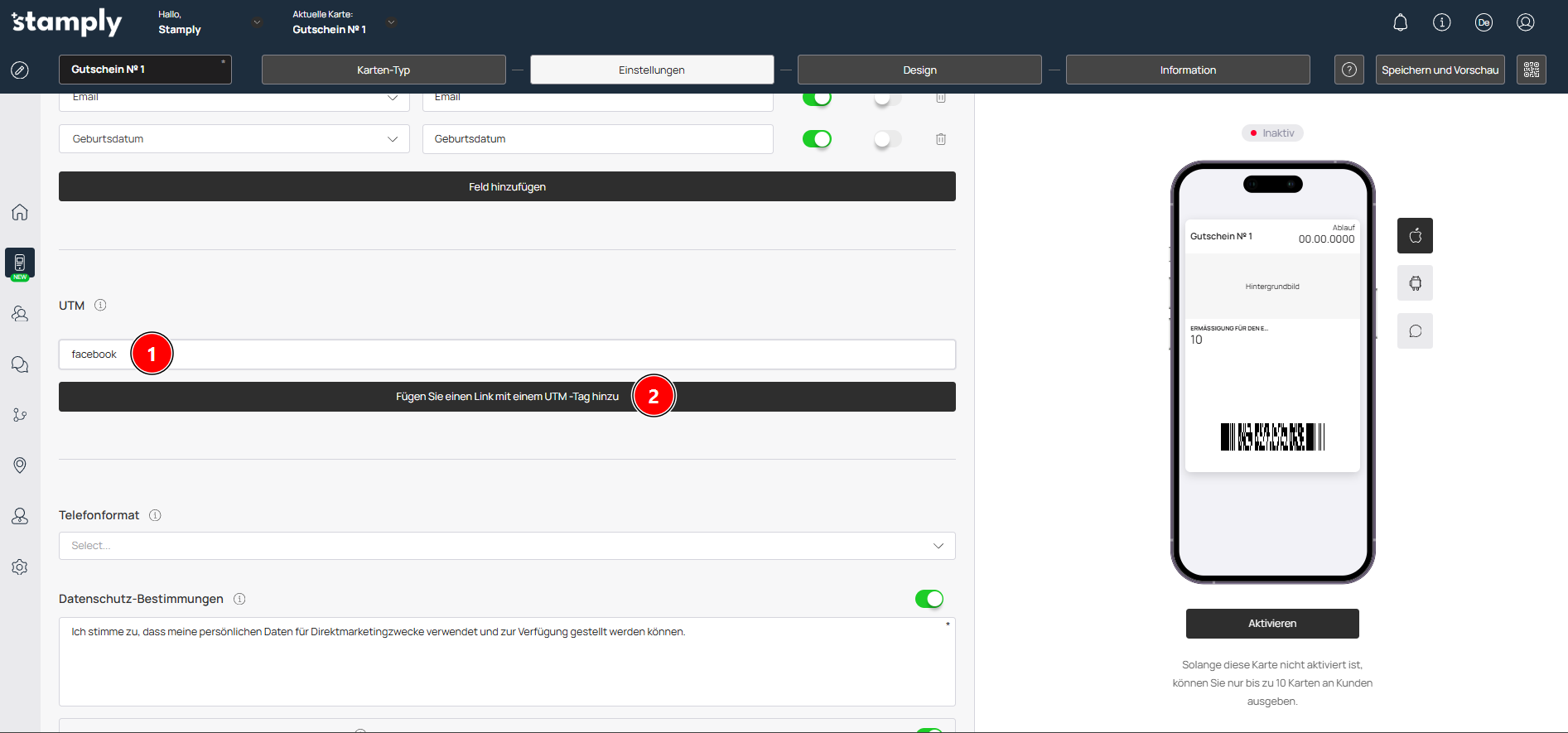
Task: Enable the second Geburtsdatum grey toggle
Action: tap(887, 139)
